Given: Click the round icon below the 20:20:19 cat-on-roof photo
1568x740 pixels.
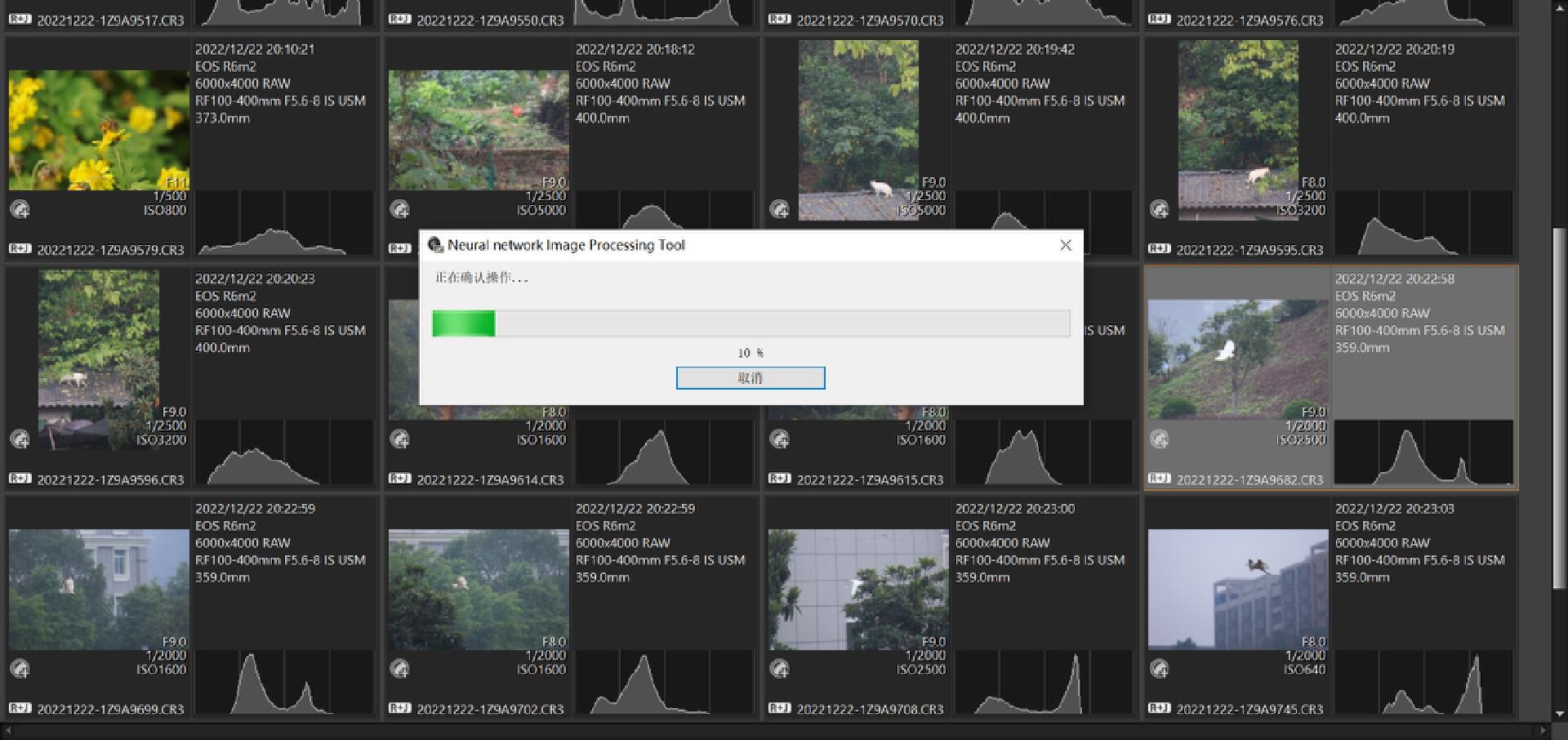Looking at the screenshot, I should (x=1159, y=209).
